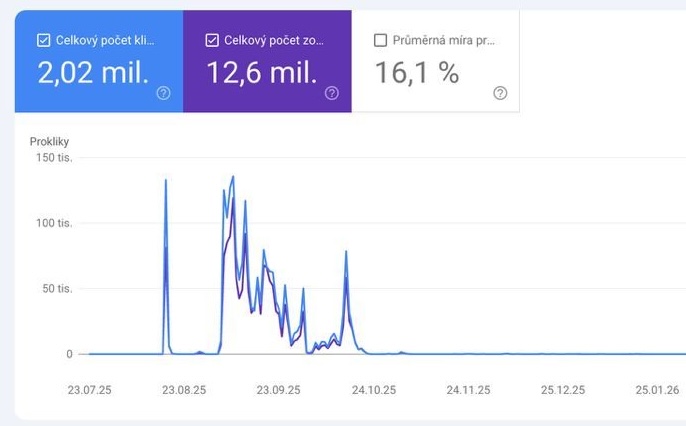Click the 24.11.25 date axis label
Screen dimensions: 686x426
click(x=468, y=390)
